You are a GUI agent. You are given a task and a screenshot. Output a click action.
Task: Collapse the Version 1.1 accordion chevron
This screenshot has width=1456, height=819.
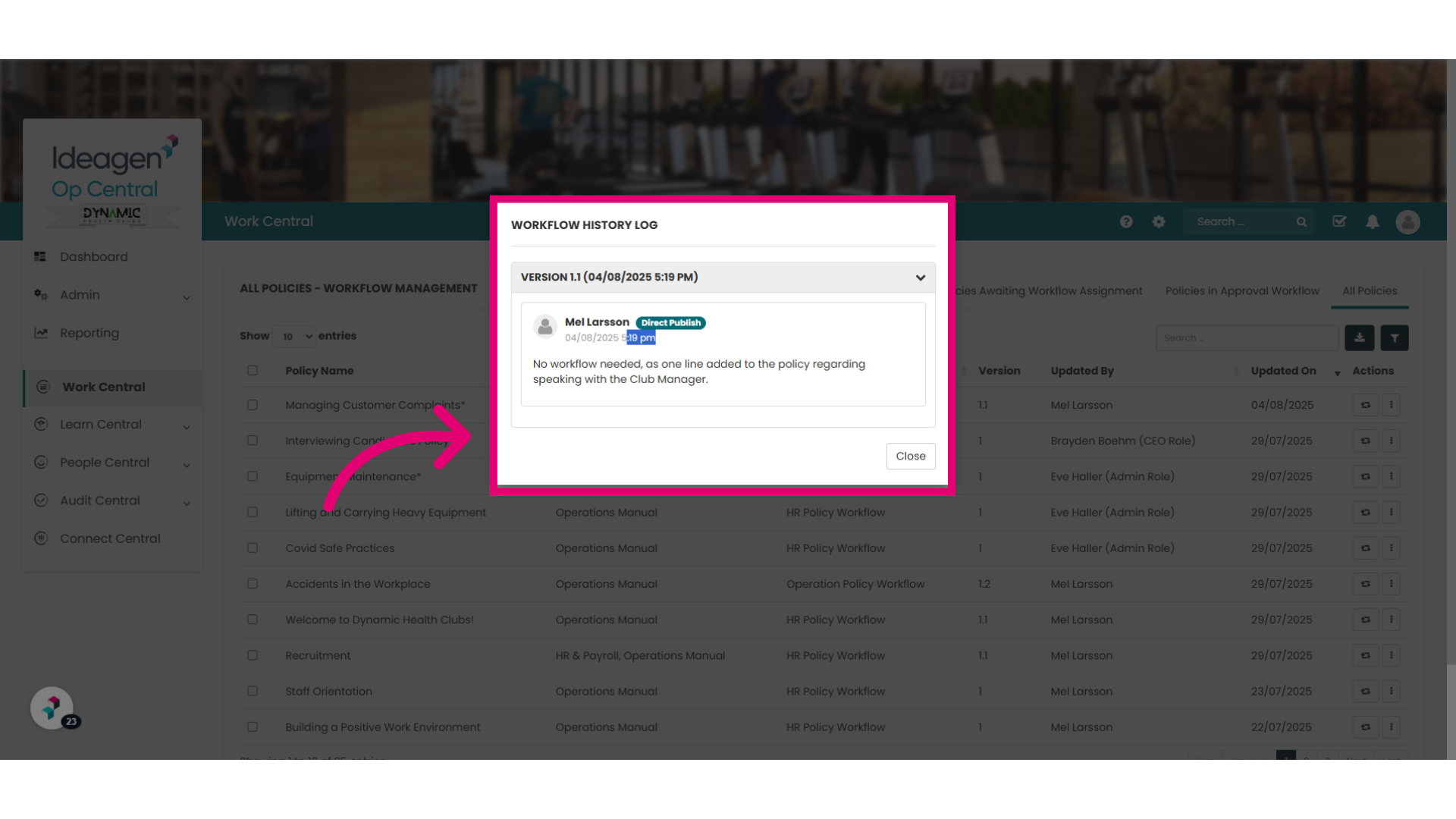point(921,278)
